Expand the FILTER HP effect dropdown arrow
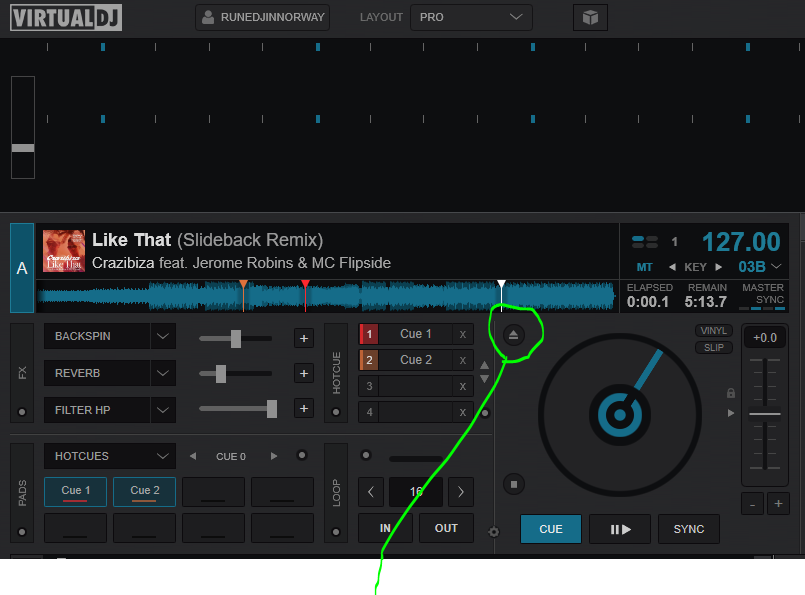The image size is (805, 595). (163, 410)
